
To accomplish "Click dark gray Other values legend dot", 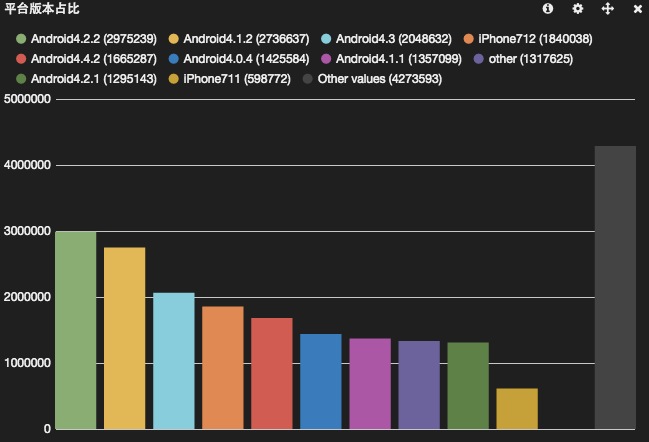I will [308, 78].
